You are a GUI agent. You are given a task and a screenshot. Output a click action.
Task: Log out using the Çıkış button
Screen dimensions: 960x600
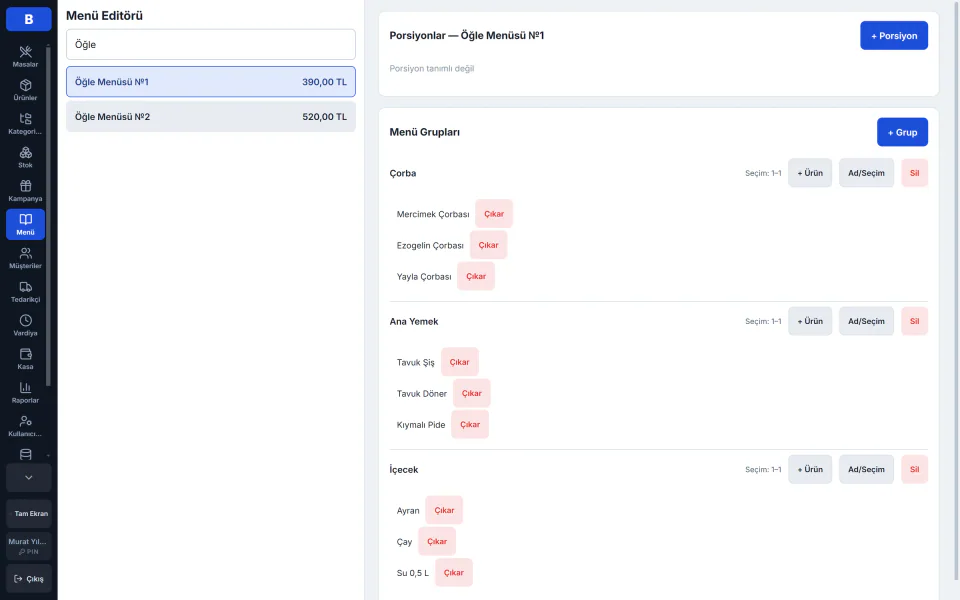28,579
